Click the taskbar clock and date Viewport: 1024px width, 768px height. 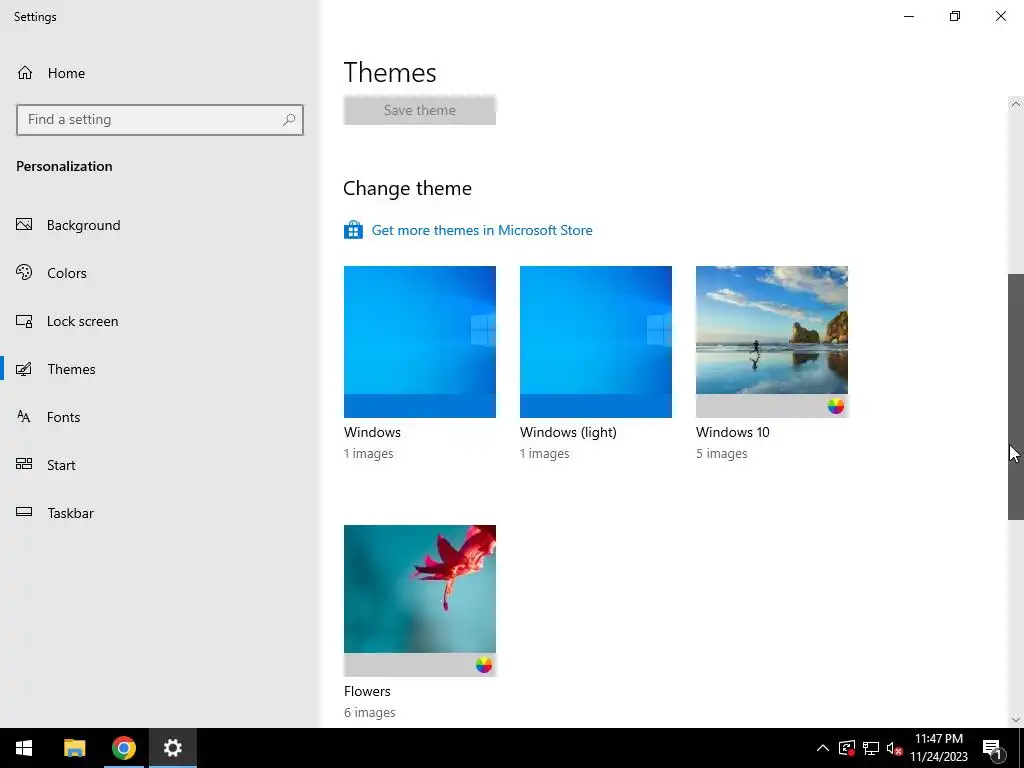938,748
